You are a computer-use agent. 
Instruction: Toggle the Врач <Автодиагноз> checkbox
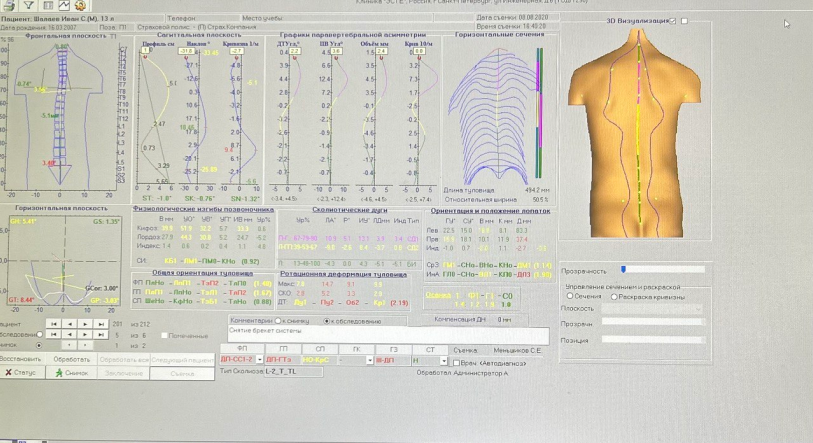[457, 363]
